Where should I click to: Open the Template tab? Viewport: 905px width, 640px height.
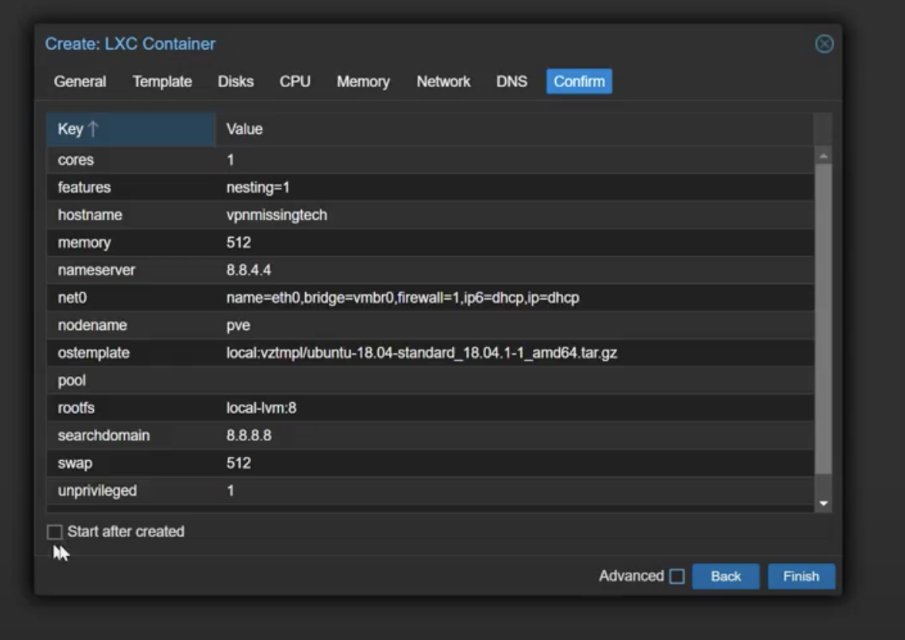(162, 82)
